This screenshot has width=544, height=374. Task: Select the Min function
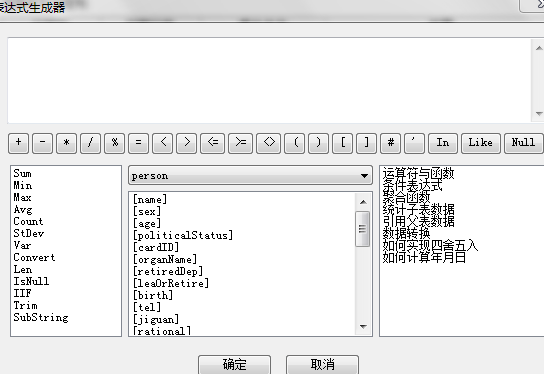[x=23, y=185]
